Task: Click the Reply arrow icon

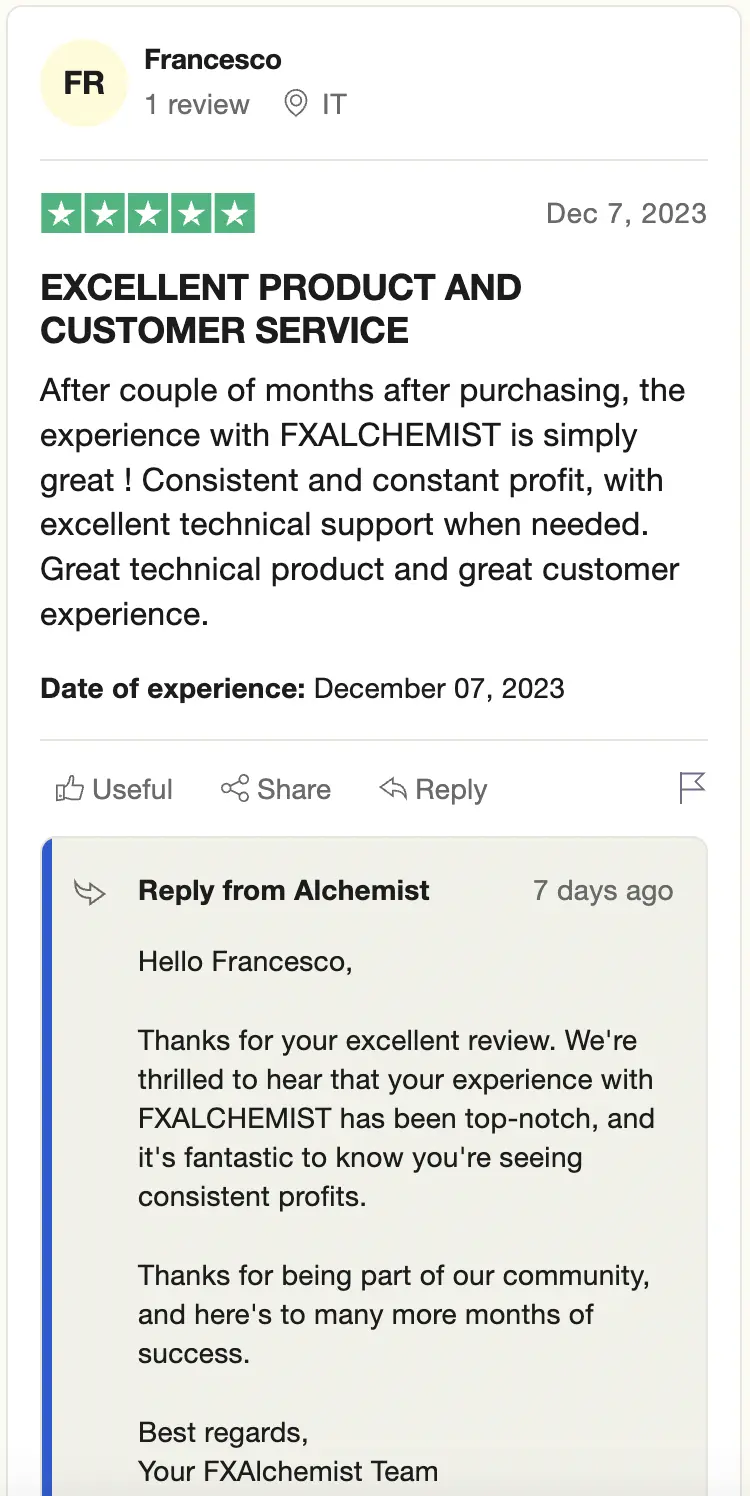Action: tap(393, 789)
